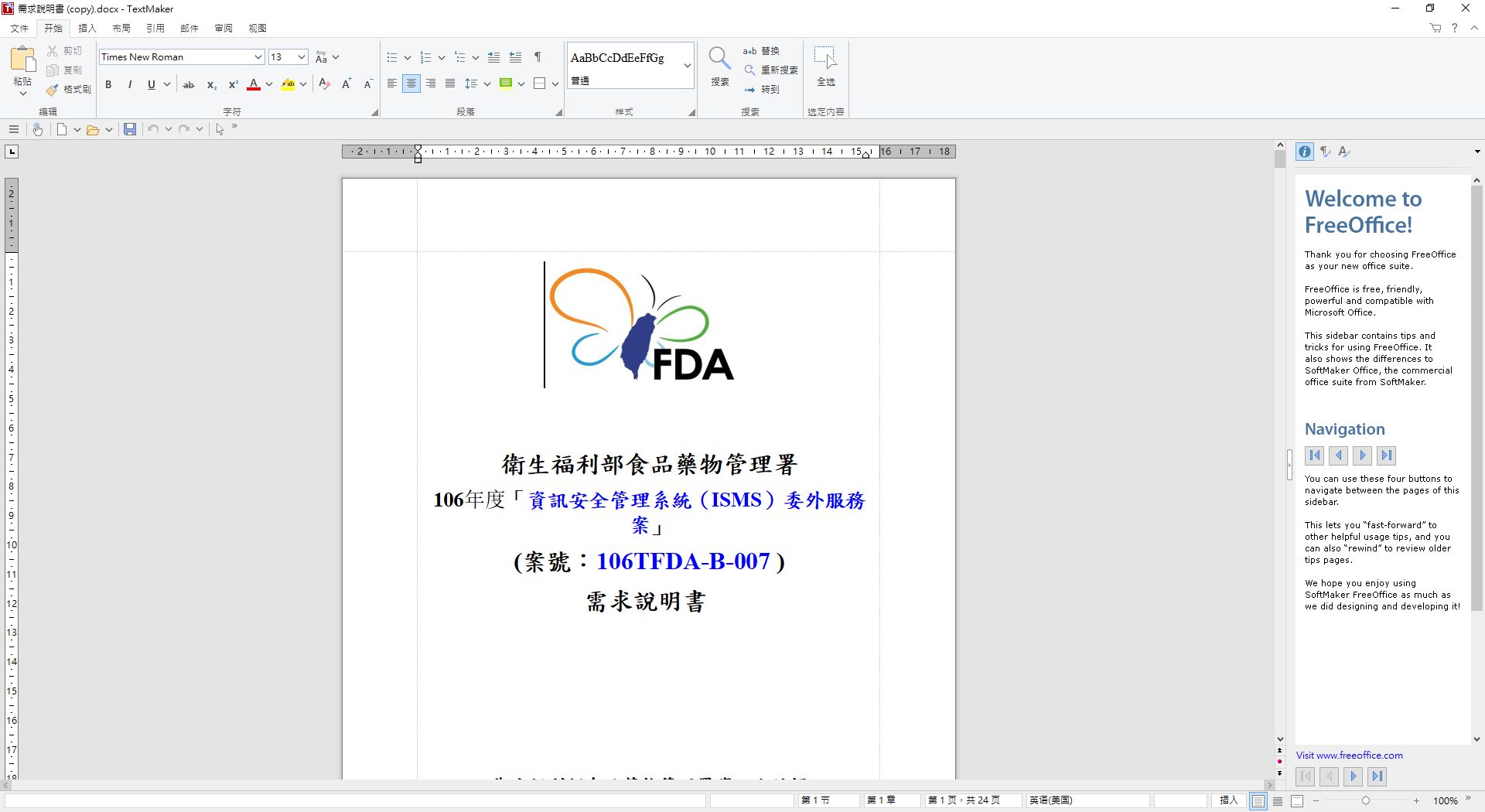The height and width of the screenshot is (812, 1485).
Task: Open the font size 13 dropdown
Action: coord(301,57)
